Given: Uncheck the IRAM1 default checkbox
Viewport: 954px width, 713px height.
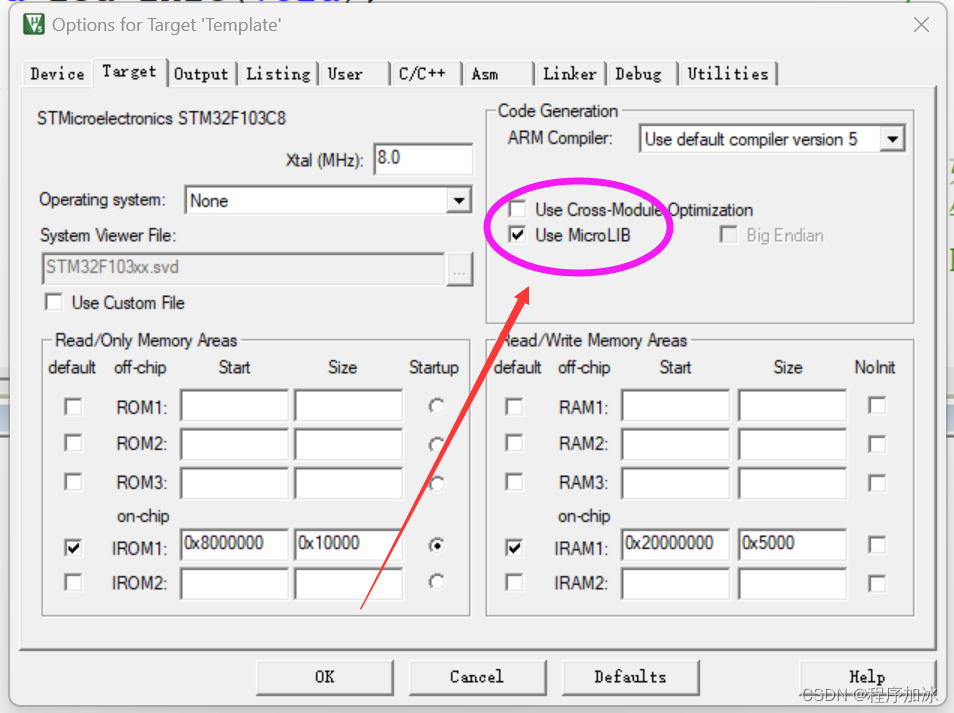Looking at the screenshot, I should (x=514, y=548).
